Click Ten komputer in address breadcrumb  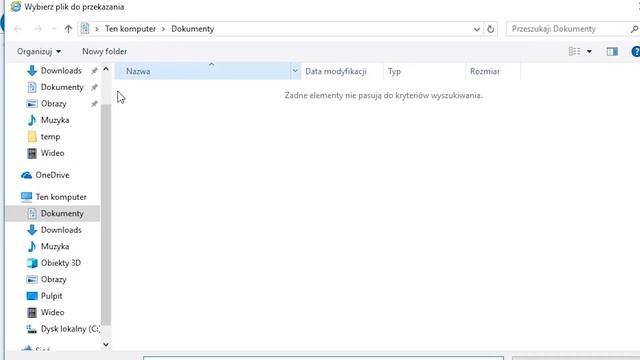[x=130, y=29]
